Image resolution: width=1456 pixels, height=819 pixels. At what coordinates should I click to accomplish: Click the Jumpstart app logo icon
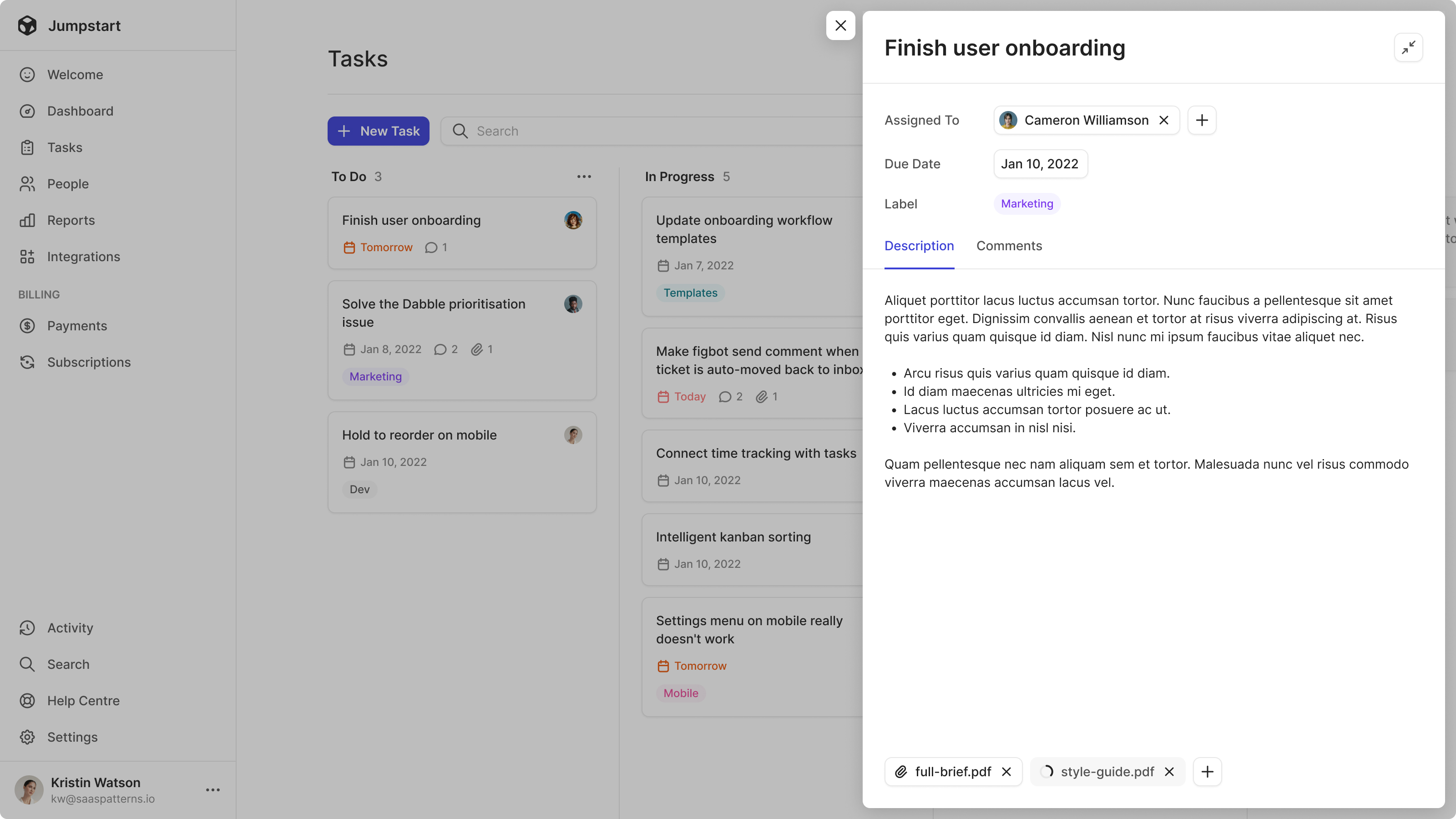[x=27, y=25]
